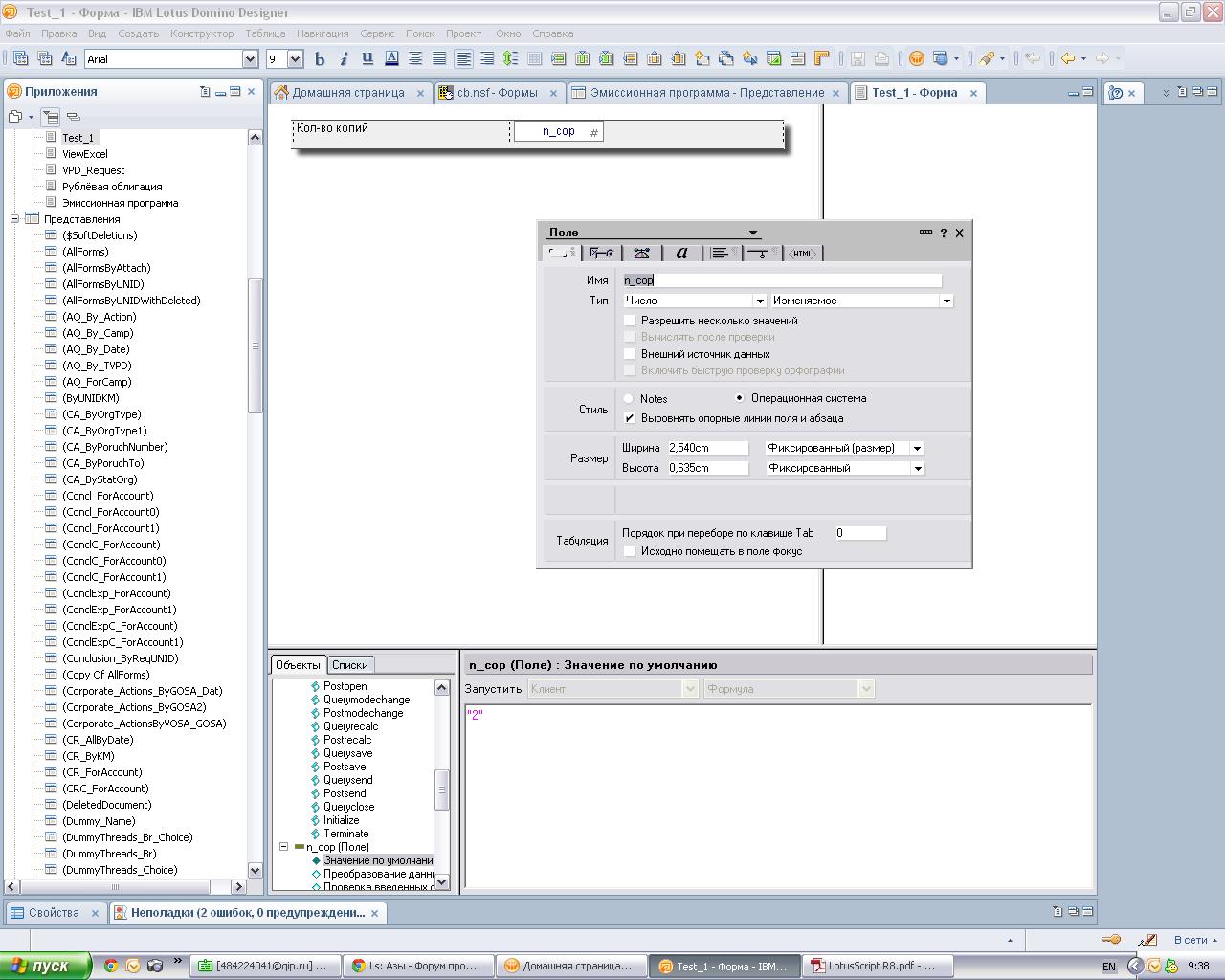
Task: Open the field type dropdown showing 'Число'
Action: click(759, 301)
